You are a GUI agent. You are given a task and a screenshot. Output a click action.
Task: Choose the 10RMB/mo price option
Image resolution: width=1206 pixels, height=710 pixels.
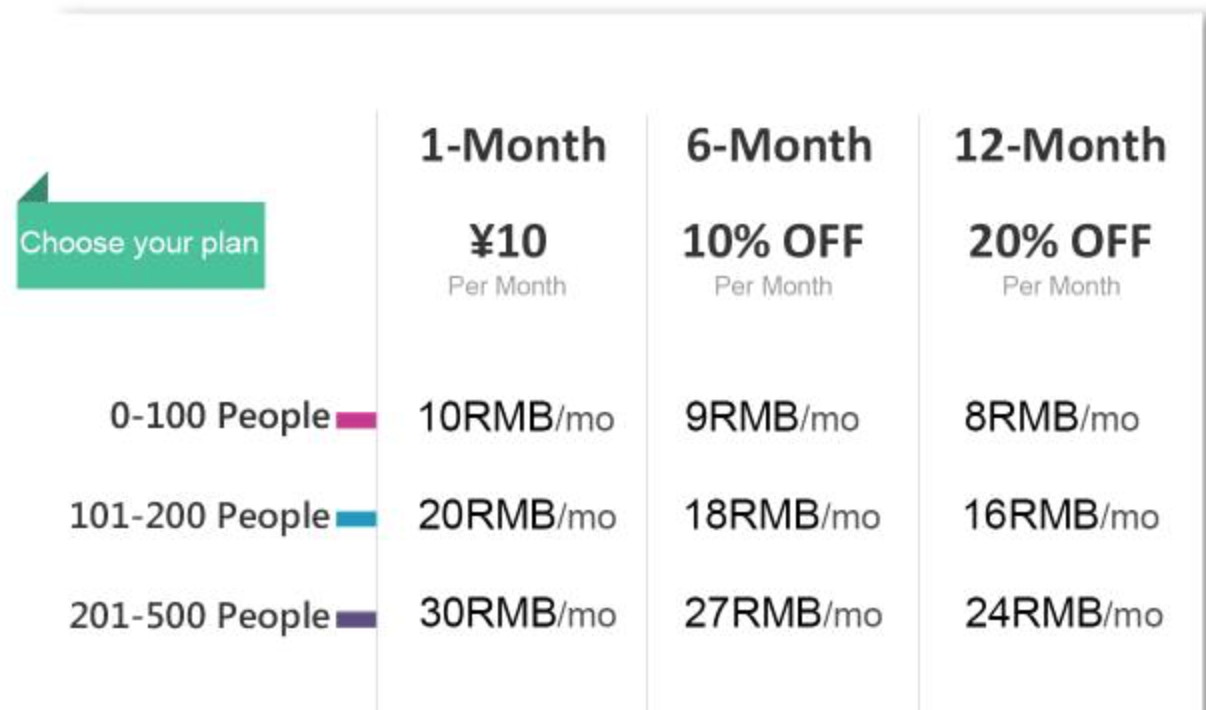click(516, 417)
